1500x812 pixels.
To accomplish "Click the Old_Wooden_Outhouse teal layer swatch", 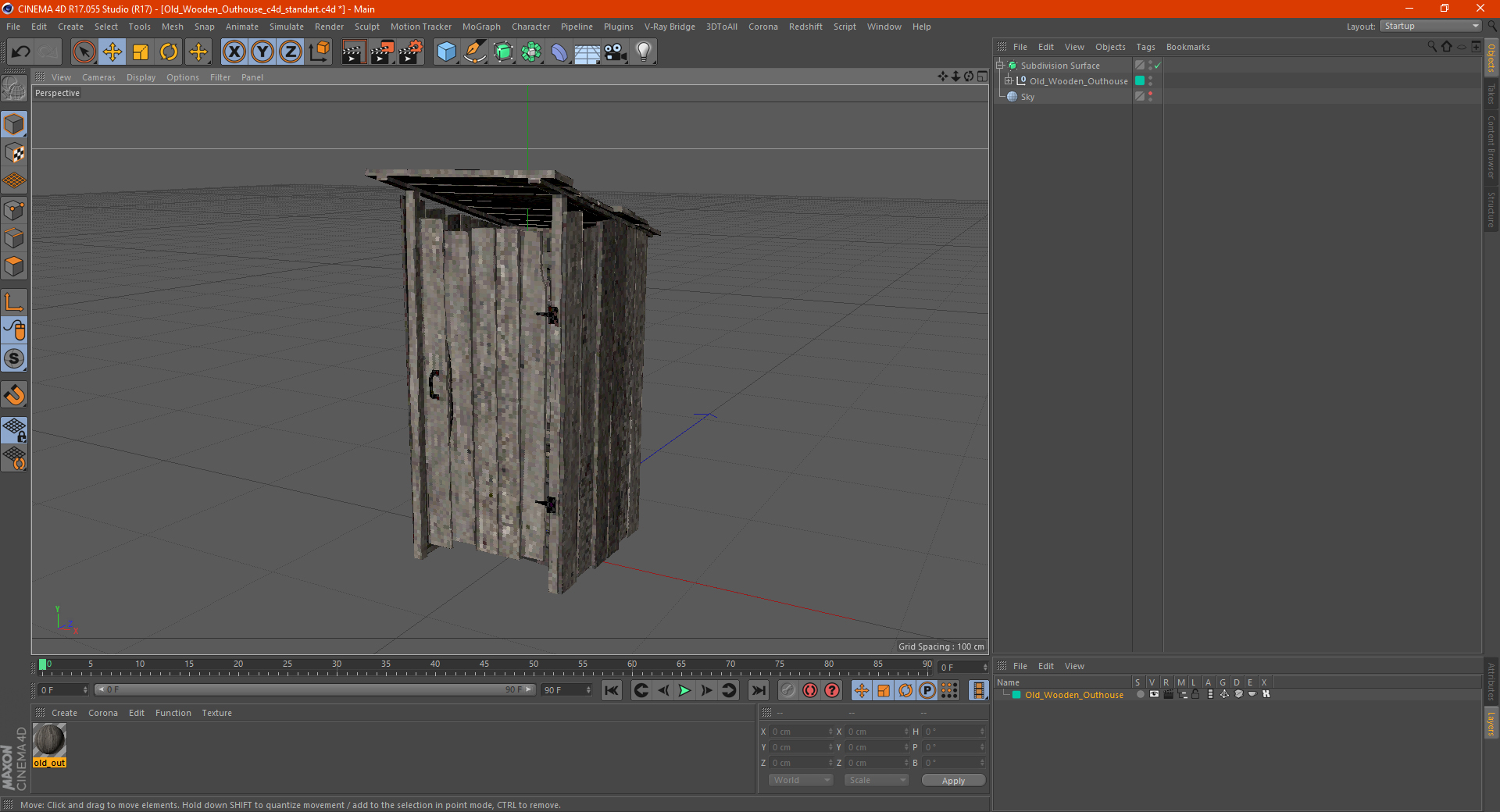I will pos(1140,81).
